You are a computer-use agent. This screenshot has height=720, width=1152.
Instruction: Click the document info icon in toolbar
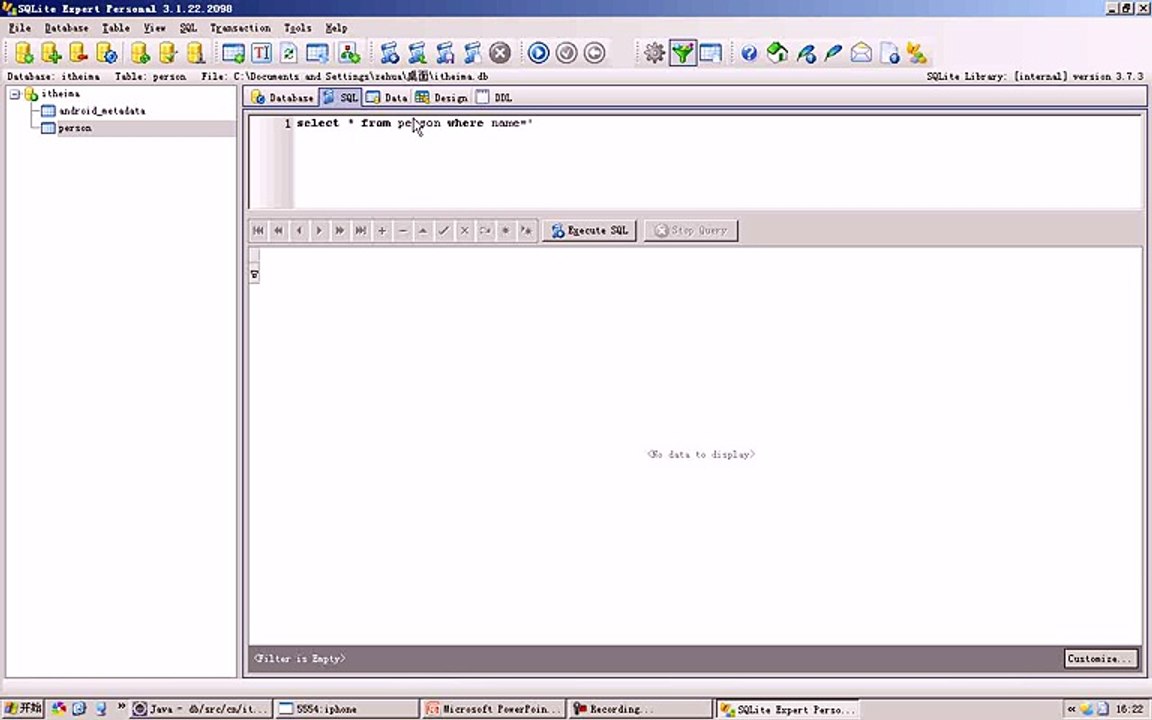890,53
